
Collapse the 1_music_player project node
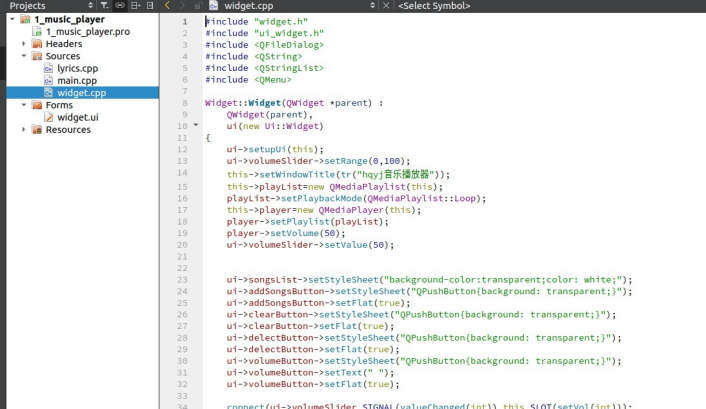tap(12, 19)
